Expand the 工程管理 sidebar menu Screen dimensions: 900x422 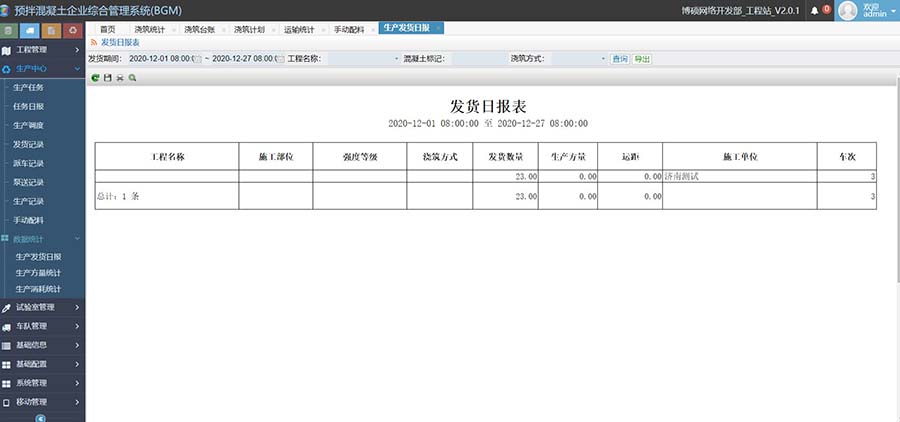click(42, 49)
